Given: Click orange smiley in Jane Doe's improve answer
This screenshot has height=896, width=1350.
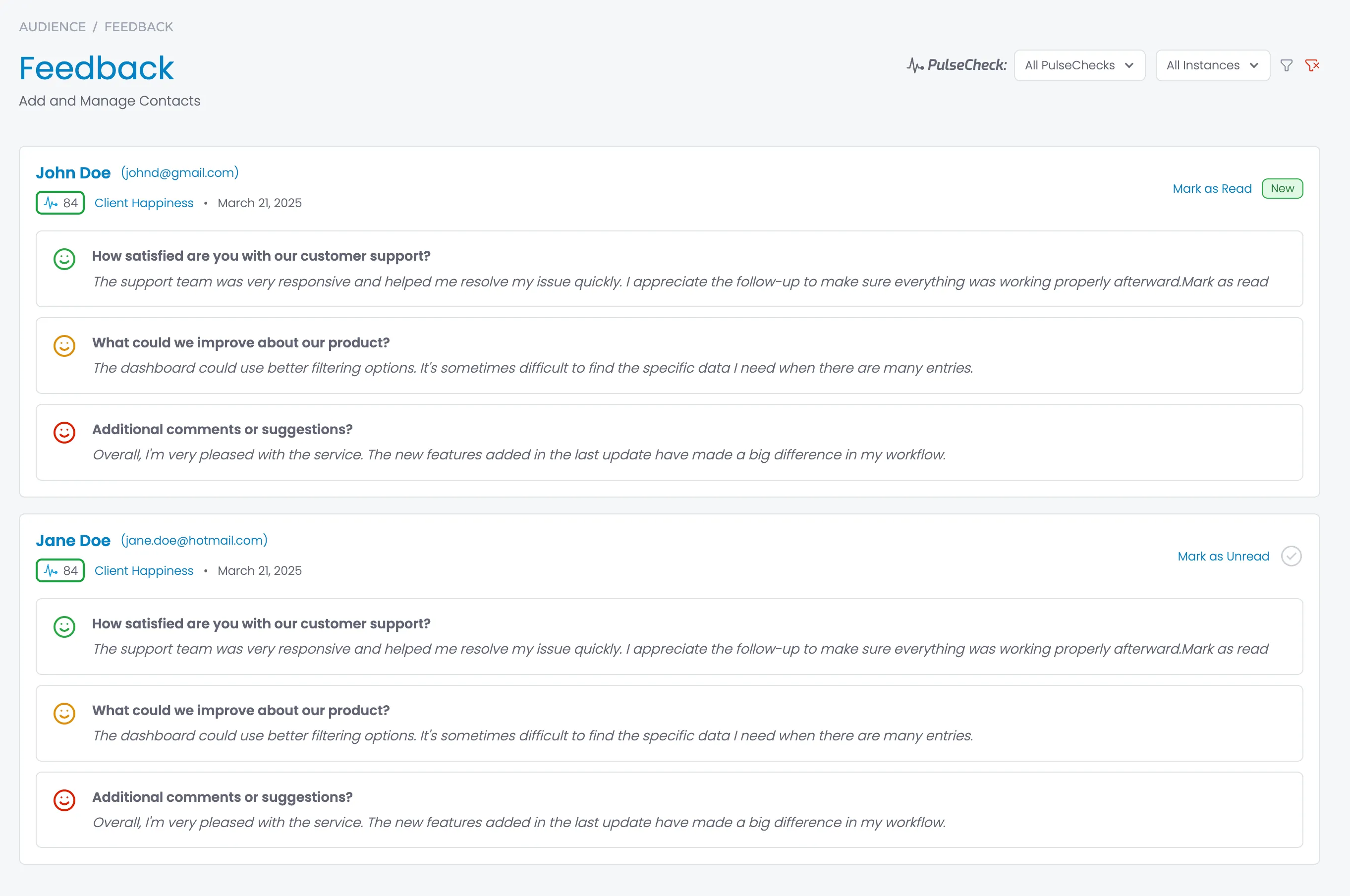Looking at the screenshot, I should [x=64, y=713].
